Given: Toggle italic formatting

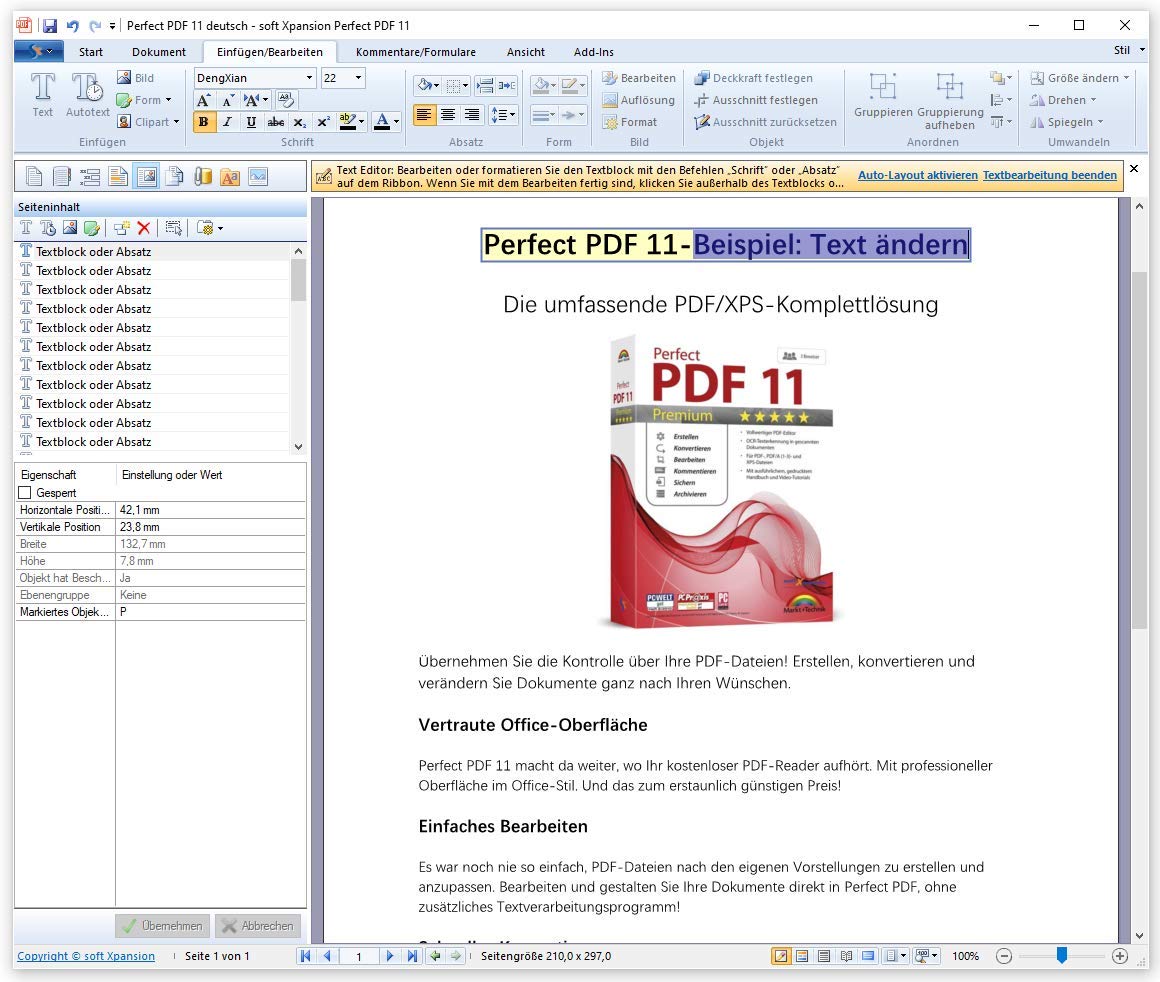Looking at the screenshot, I should click(228, 122).
